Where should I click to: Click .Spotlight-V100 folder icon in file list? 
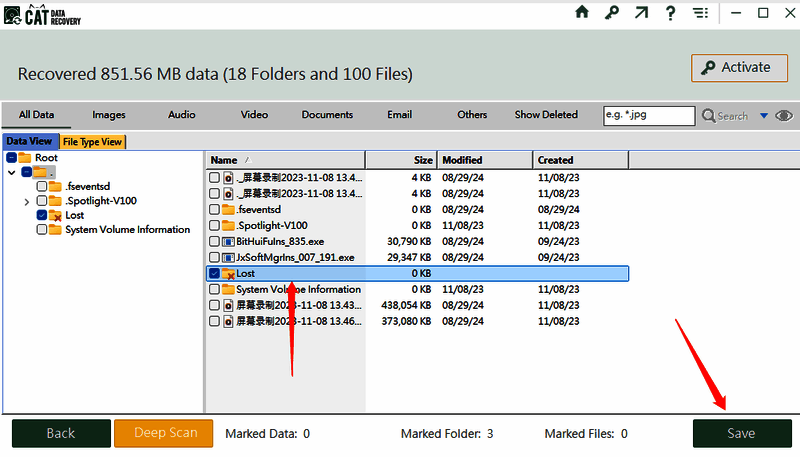228,225
